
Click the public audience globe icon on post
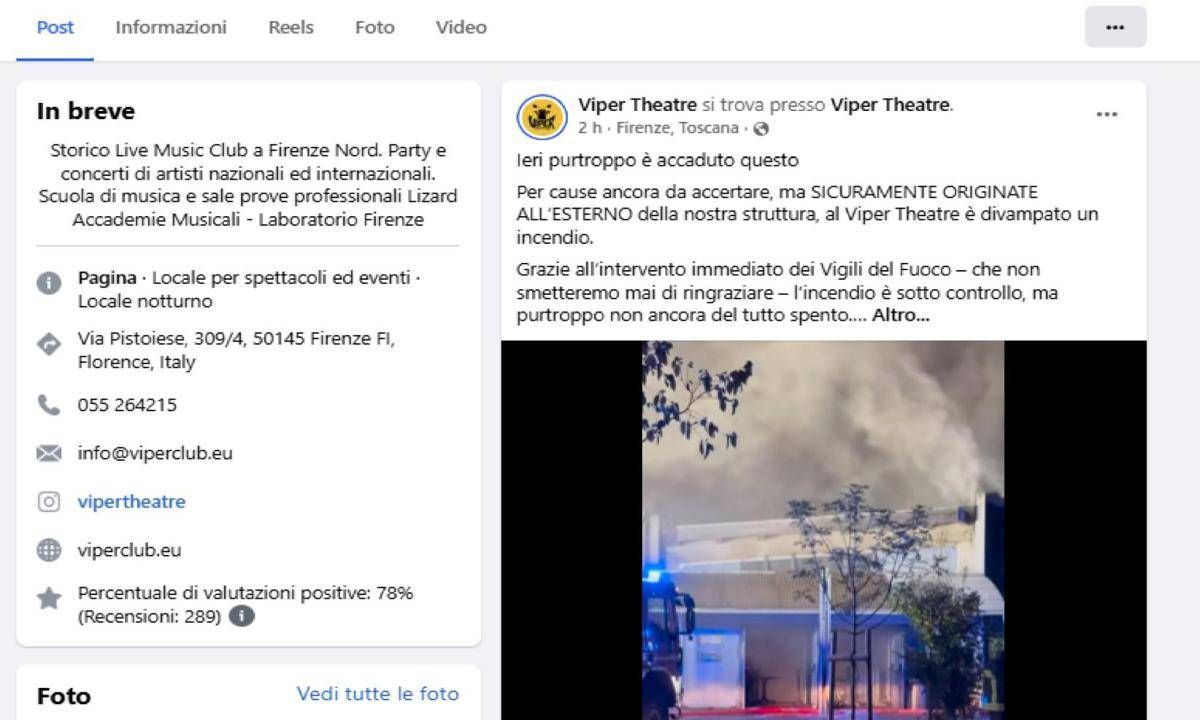coord(761,129)
